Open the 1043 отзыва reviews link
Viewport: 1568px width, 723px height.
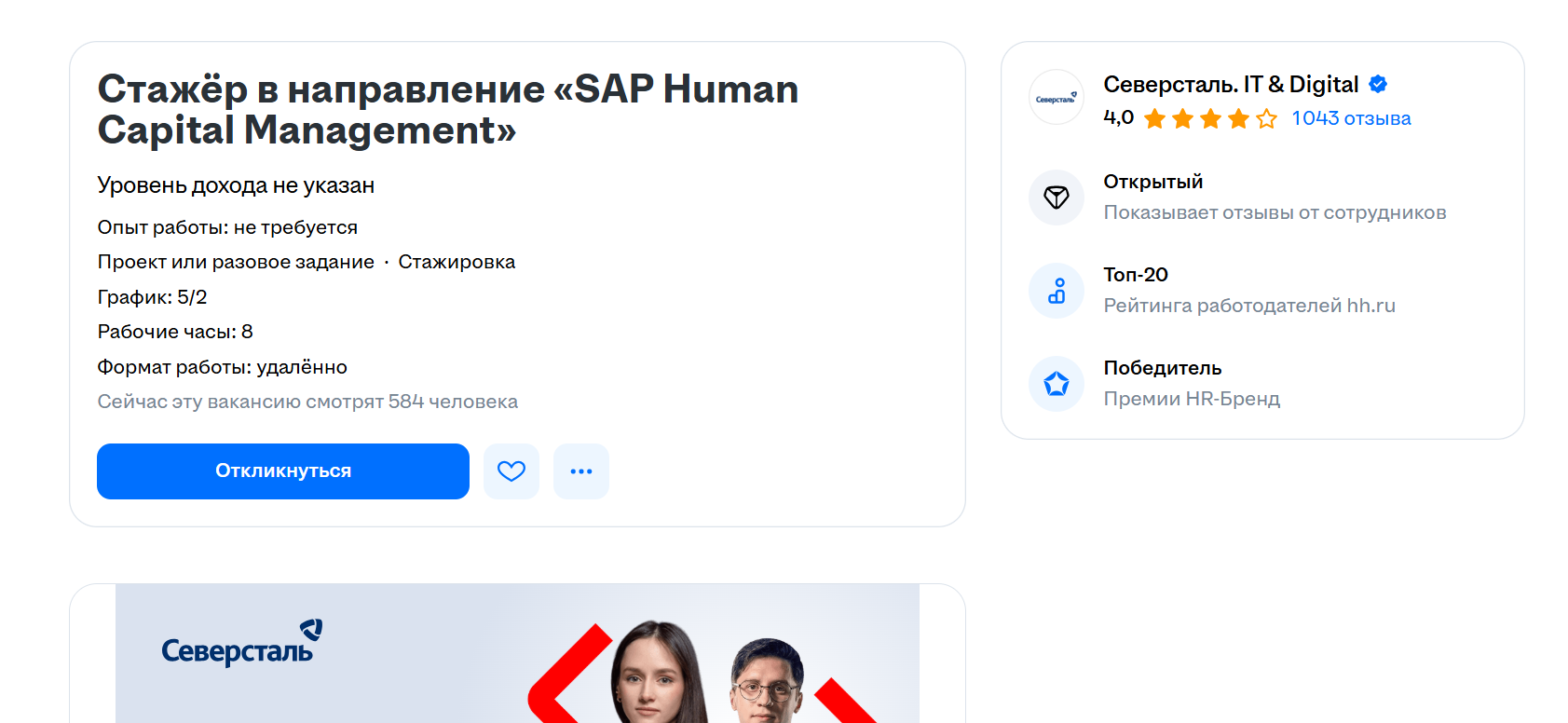coord(1351,118)
